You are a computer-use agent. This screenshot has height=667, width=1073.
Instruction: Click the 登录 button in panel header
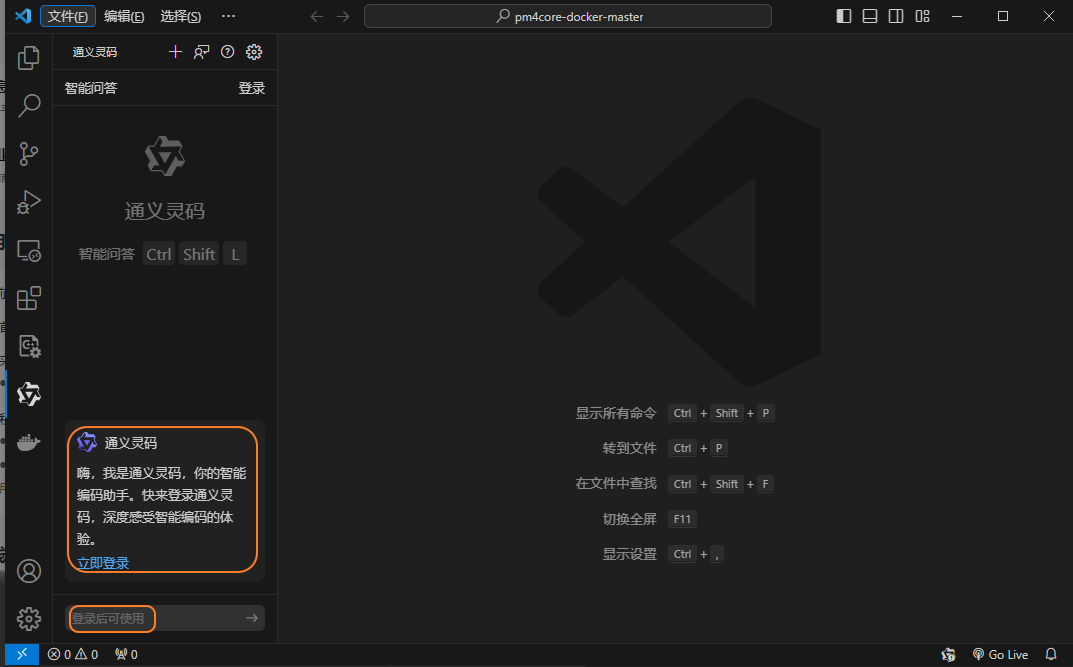pos(252,88)
